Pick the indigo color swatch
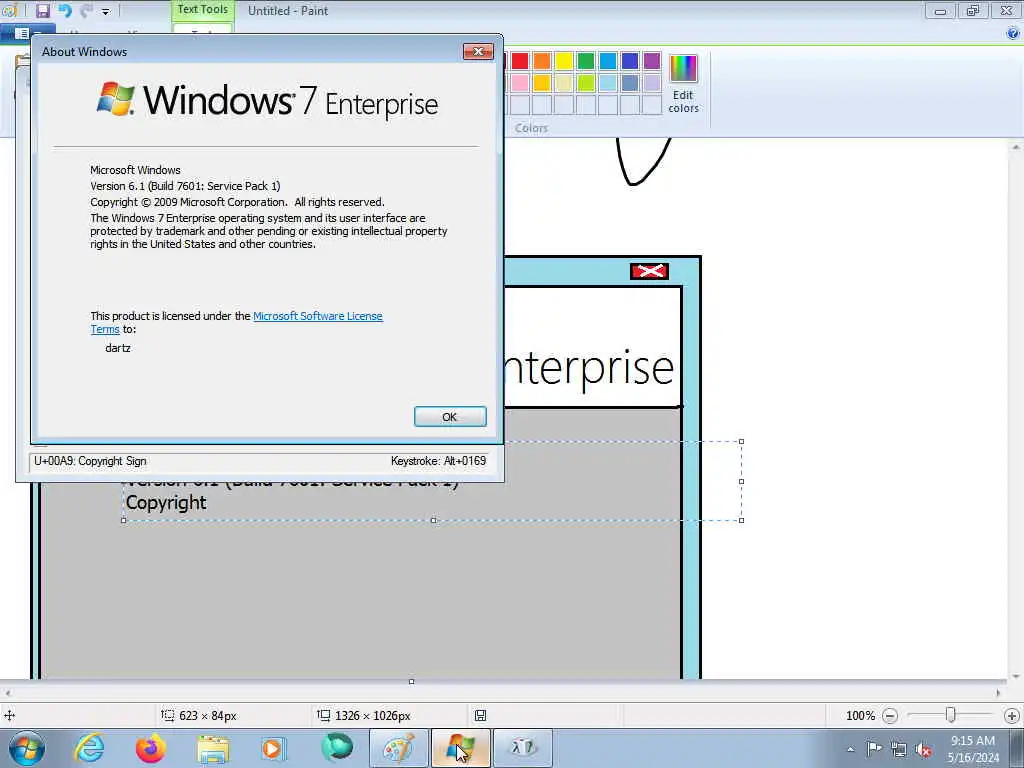 pos(630,61)
